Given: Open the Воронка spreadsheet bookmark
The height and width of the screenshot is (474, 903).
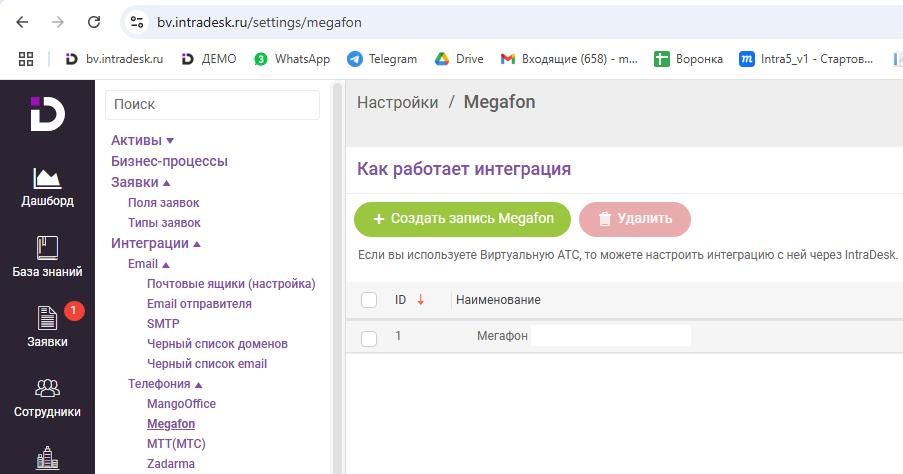Looking at the screenshot, I should tap(688, 59).
